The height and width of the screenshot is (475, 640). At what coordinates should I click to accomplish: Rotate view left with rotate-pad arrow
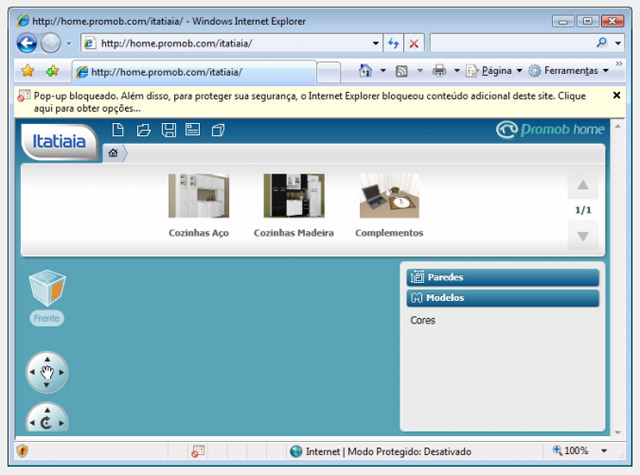coord(32,423)
